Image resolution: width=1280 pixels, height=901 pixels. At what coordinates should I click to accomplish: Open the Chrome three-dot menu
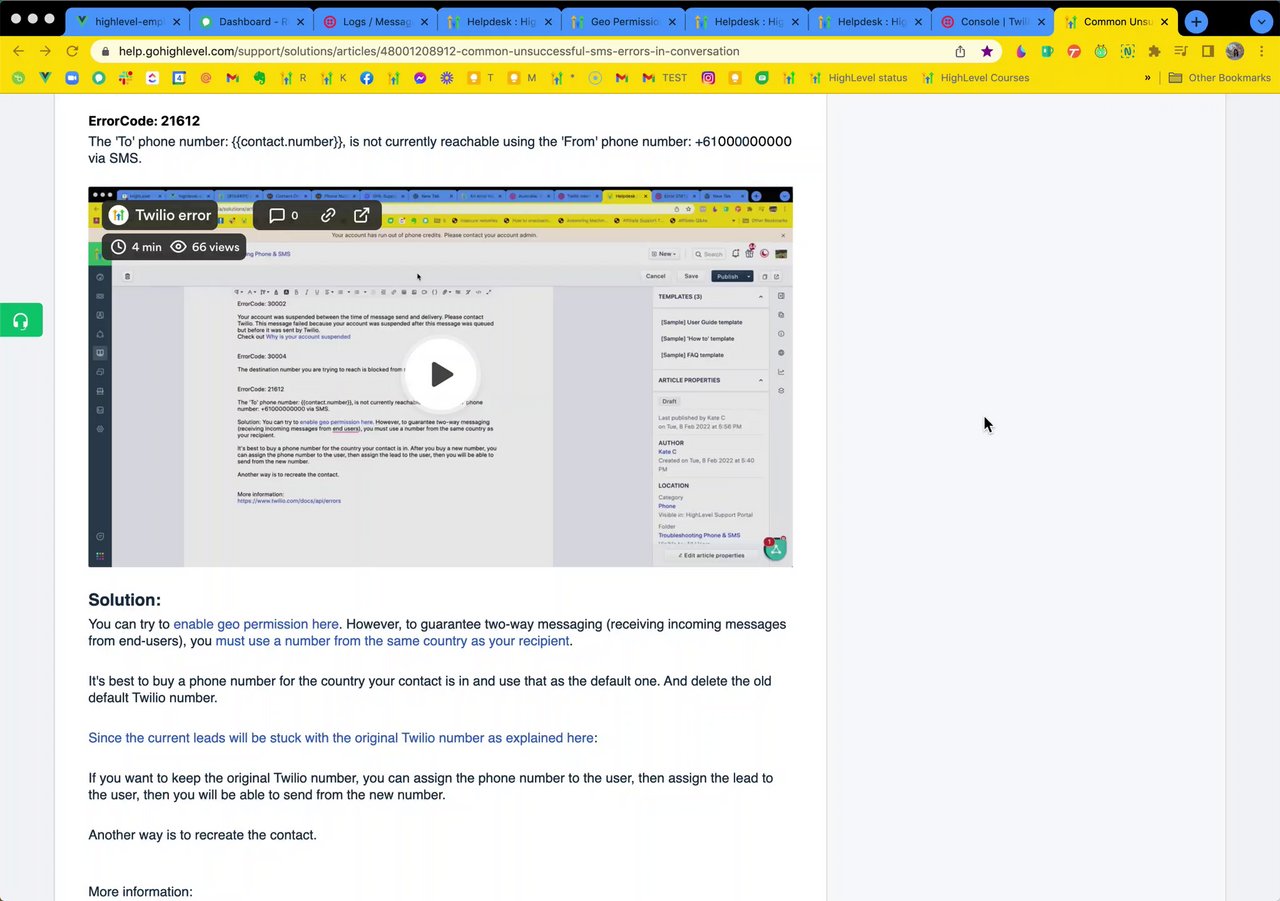click(1261, 51)
